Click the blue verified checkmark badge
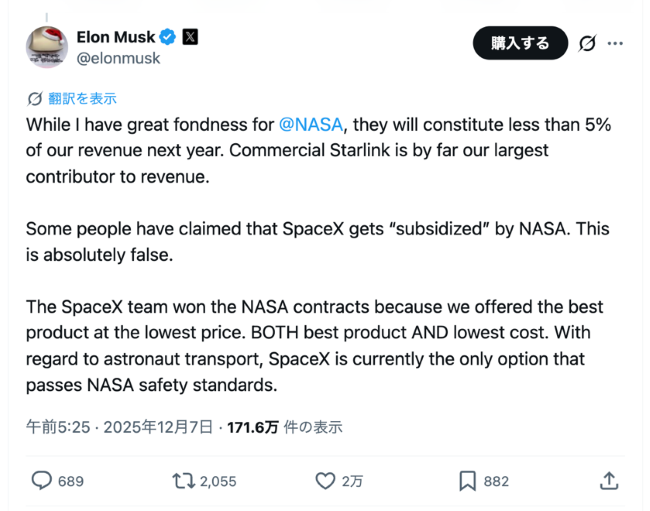This screenshot has width=650, height=511. pyautogui.click(x=168, y=37)
